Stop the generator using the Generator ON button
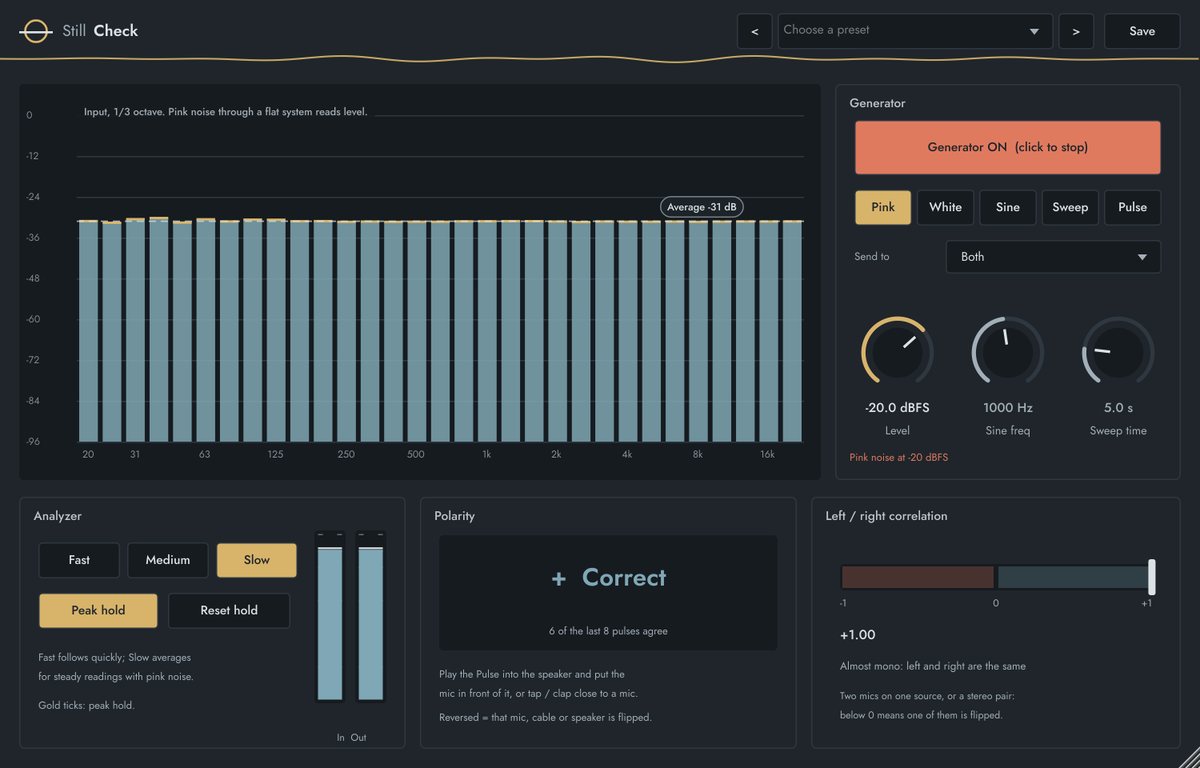The width and height of the screenshot is (1200, 768). coord(1008,147)
